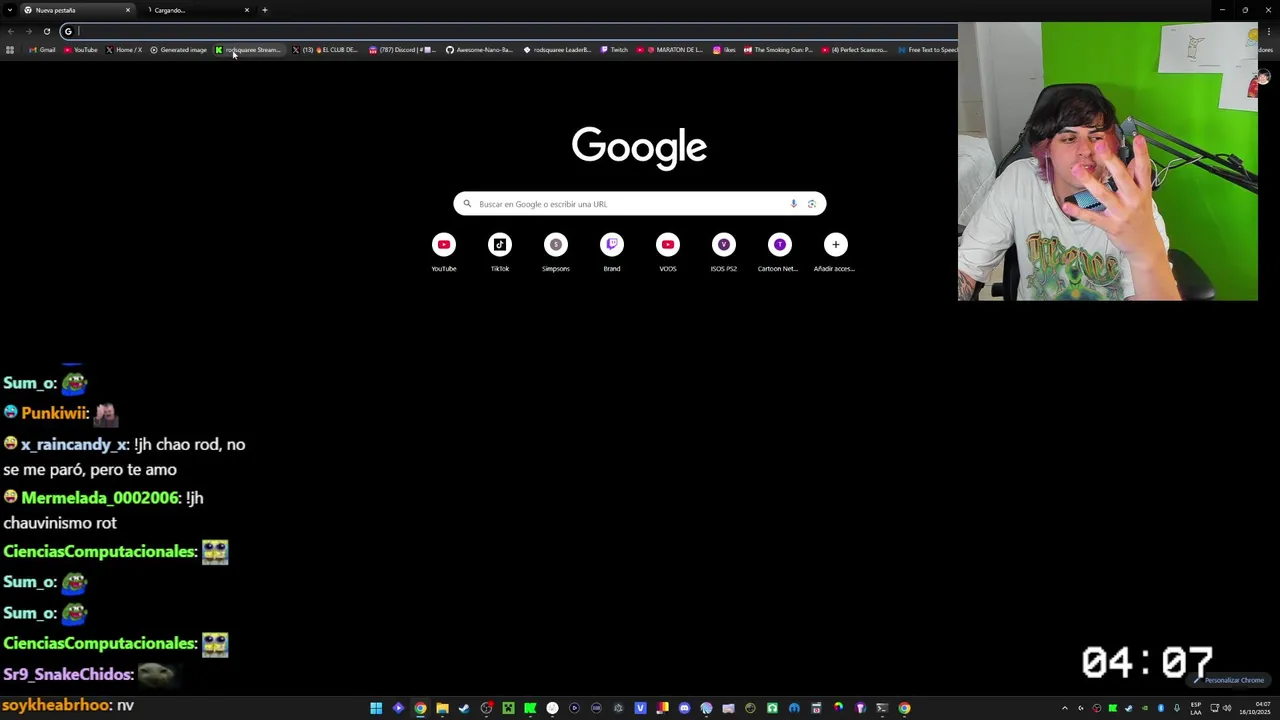The image size is (1280, 720).
Task: Click Punkiwii username in chat
Action: tap(53, 413)
